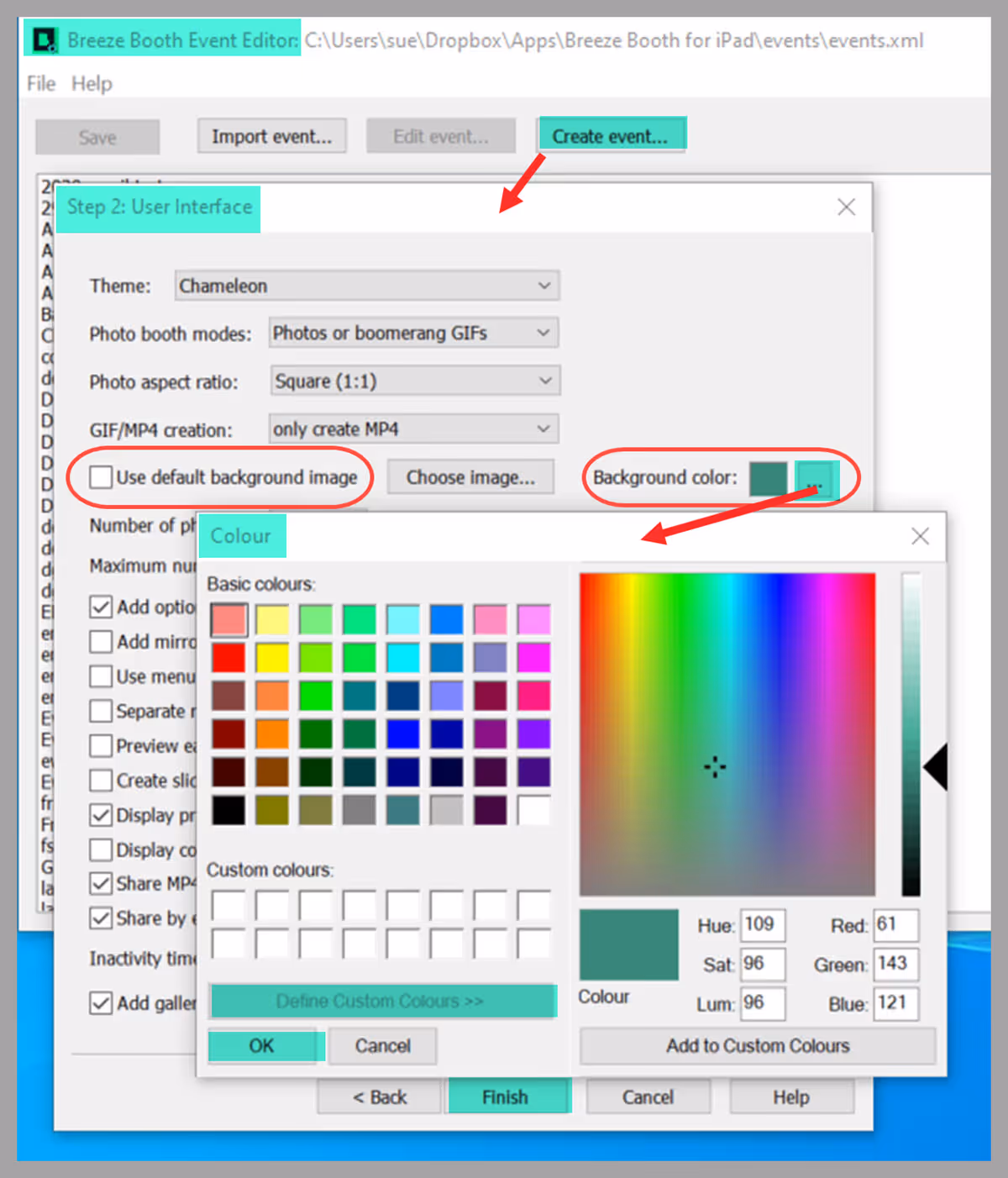Screen dimensions: 1008x1178
Task: Confirm the colour with OK
Action: coord(265,1046)
